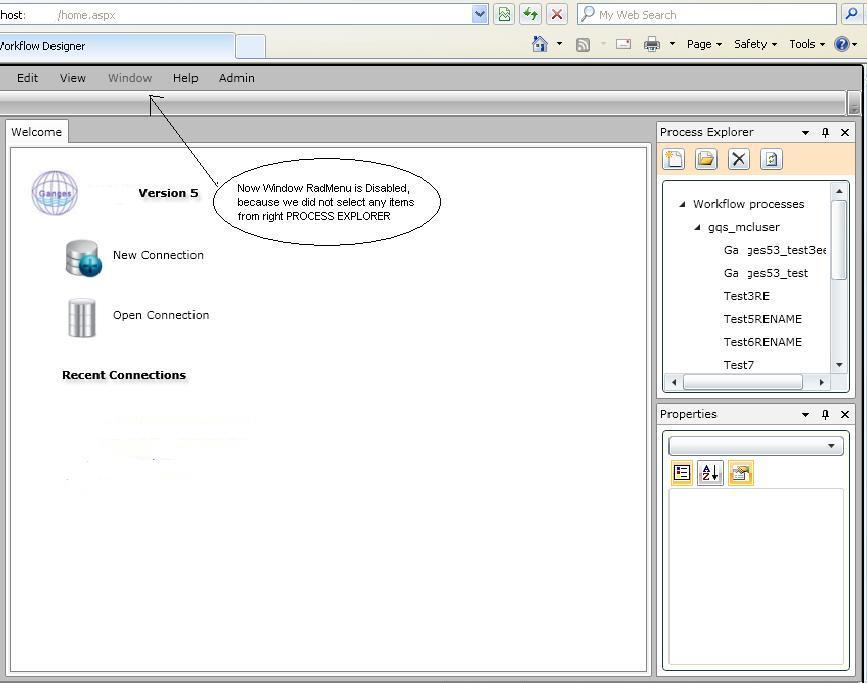Open the browser Tools menu

click(807, 44)
